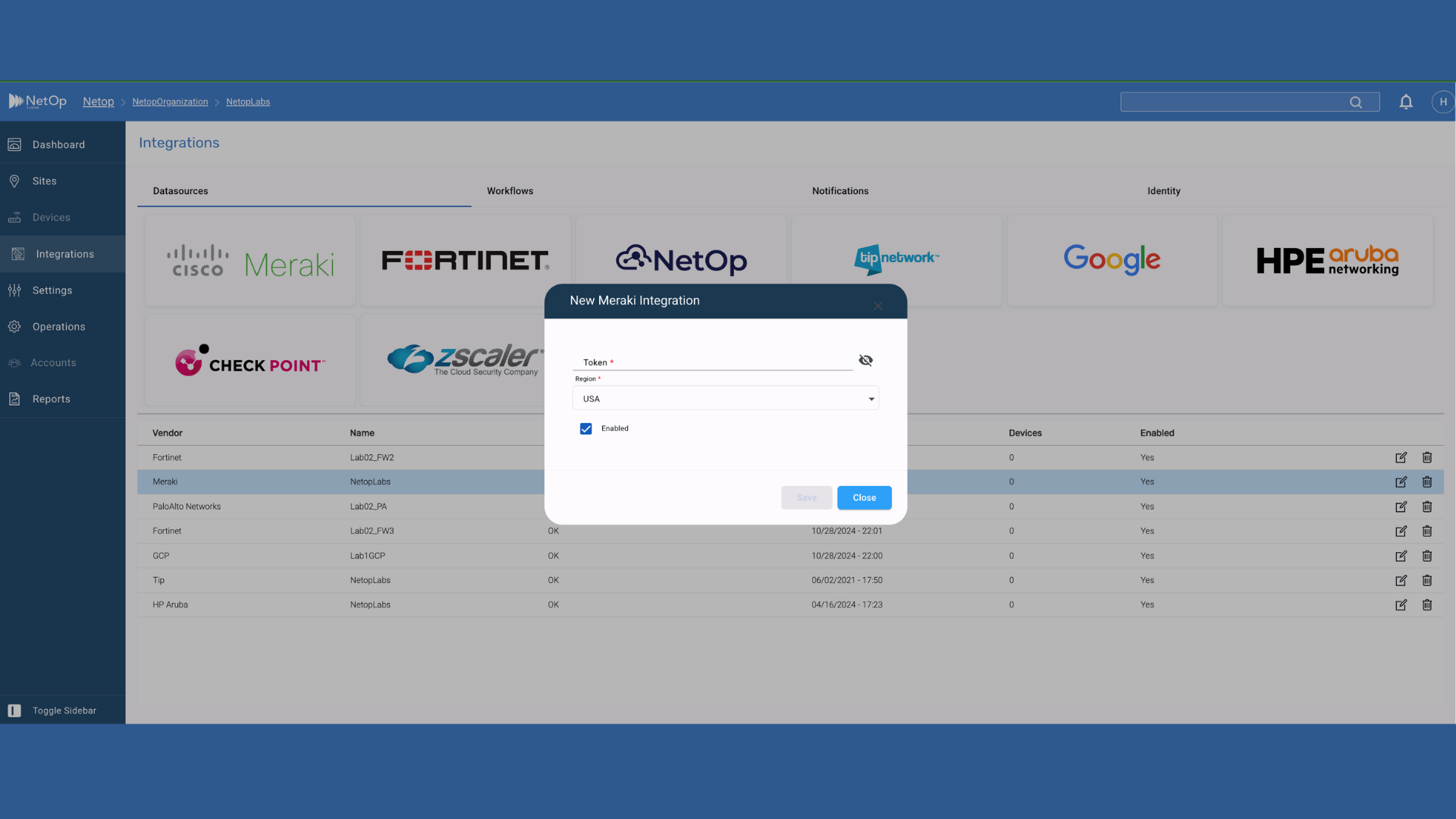Click the notification bell icon
This screenshot has height=819, width=1456.
(1405, 102)
